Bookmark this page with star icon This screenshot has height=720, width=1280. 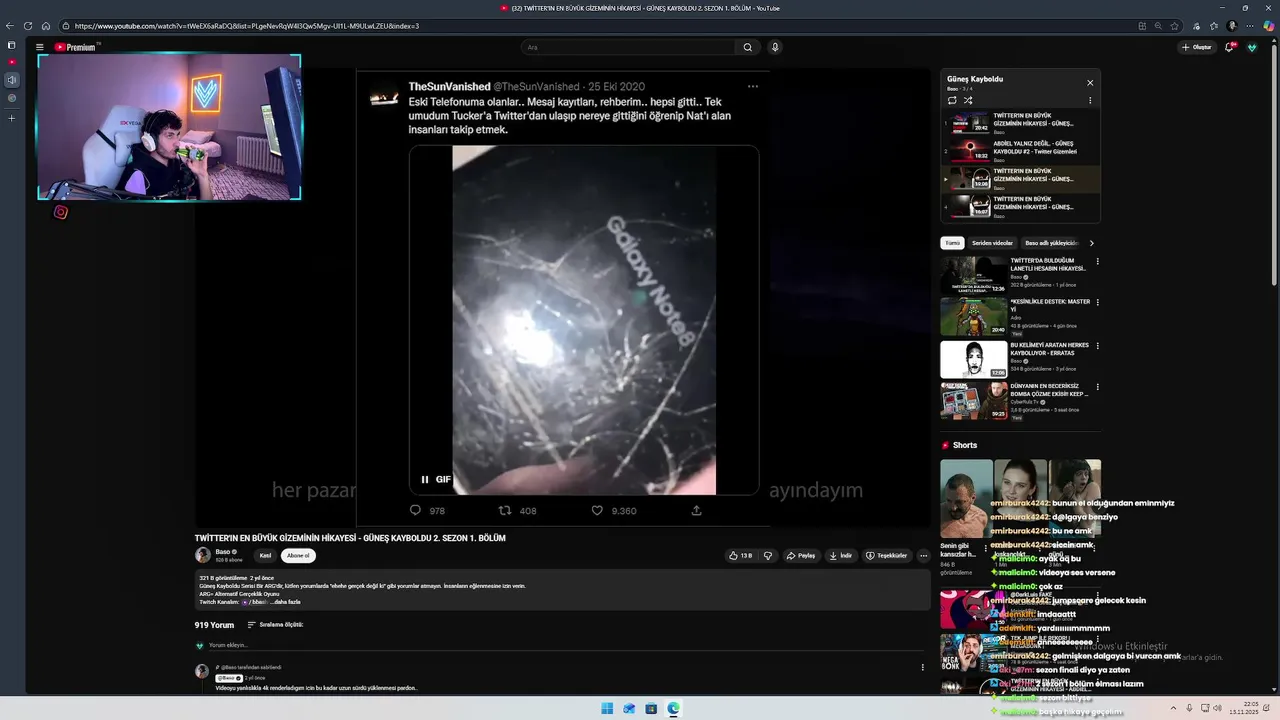tap(1175, 26)
